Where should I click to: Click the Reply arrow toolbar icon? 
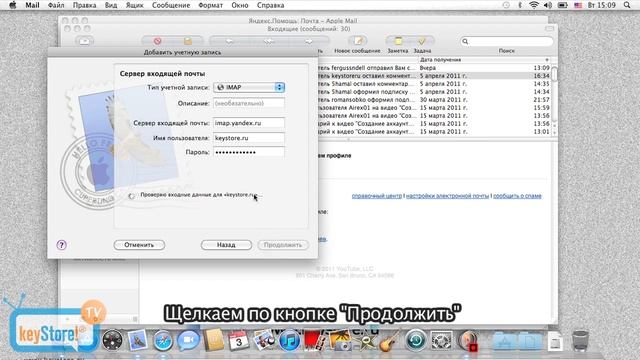(229, 41)
